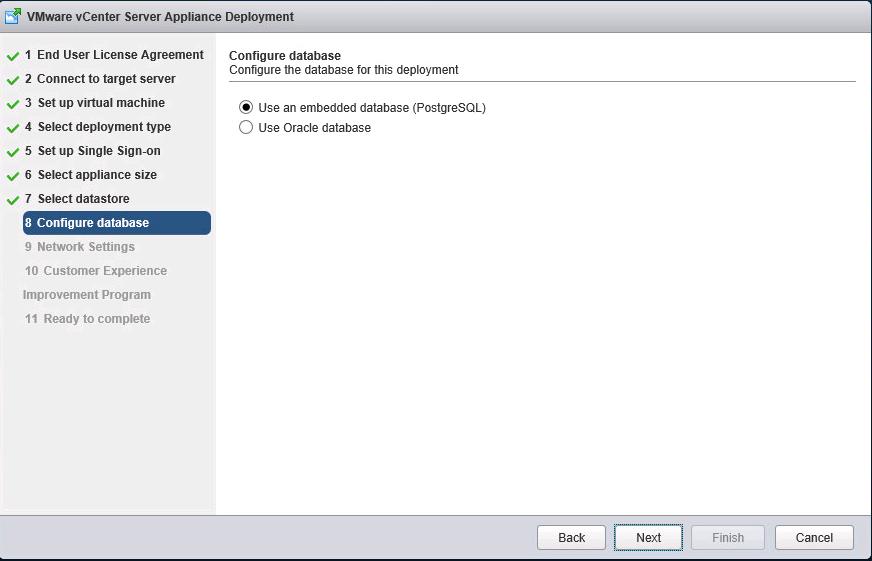The width and height of the screenshot is (872, 561).
Task: Go to step 1 End User License Agreement
Action: [114, 55]
